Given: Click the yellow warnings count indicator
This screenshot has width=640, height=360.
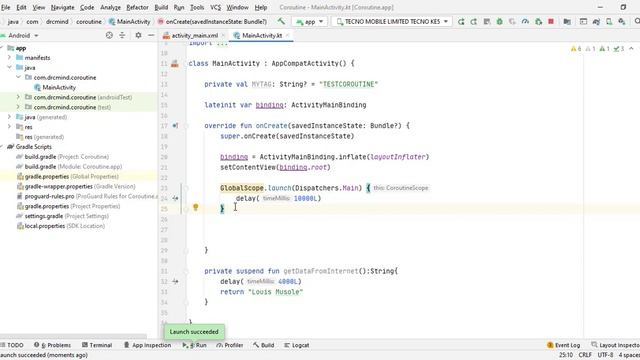Looking at the screenshot, I should click(x=576, y=49).
